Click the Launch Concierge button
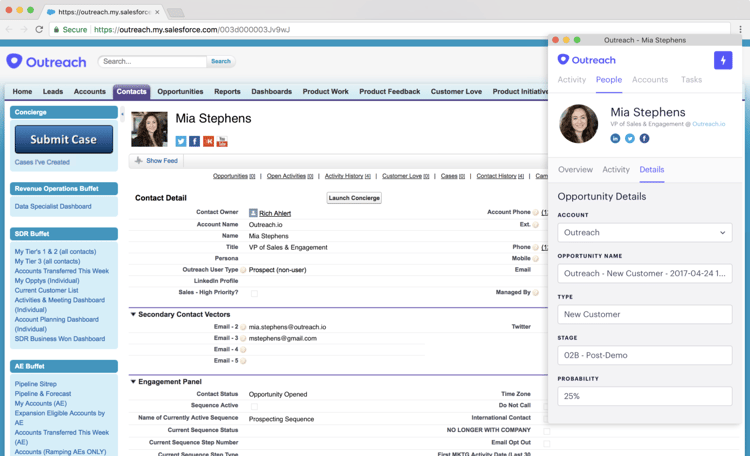750x456 pixels. (354, 198)
